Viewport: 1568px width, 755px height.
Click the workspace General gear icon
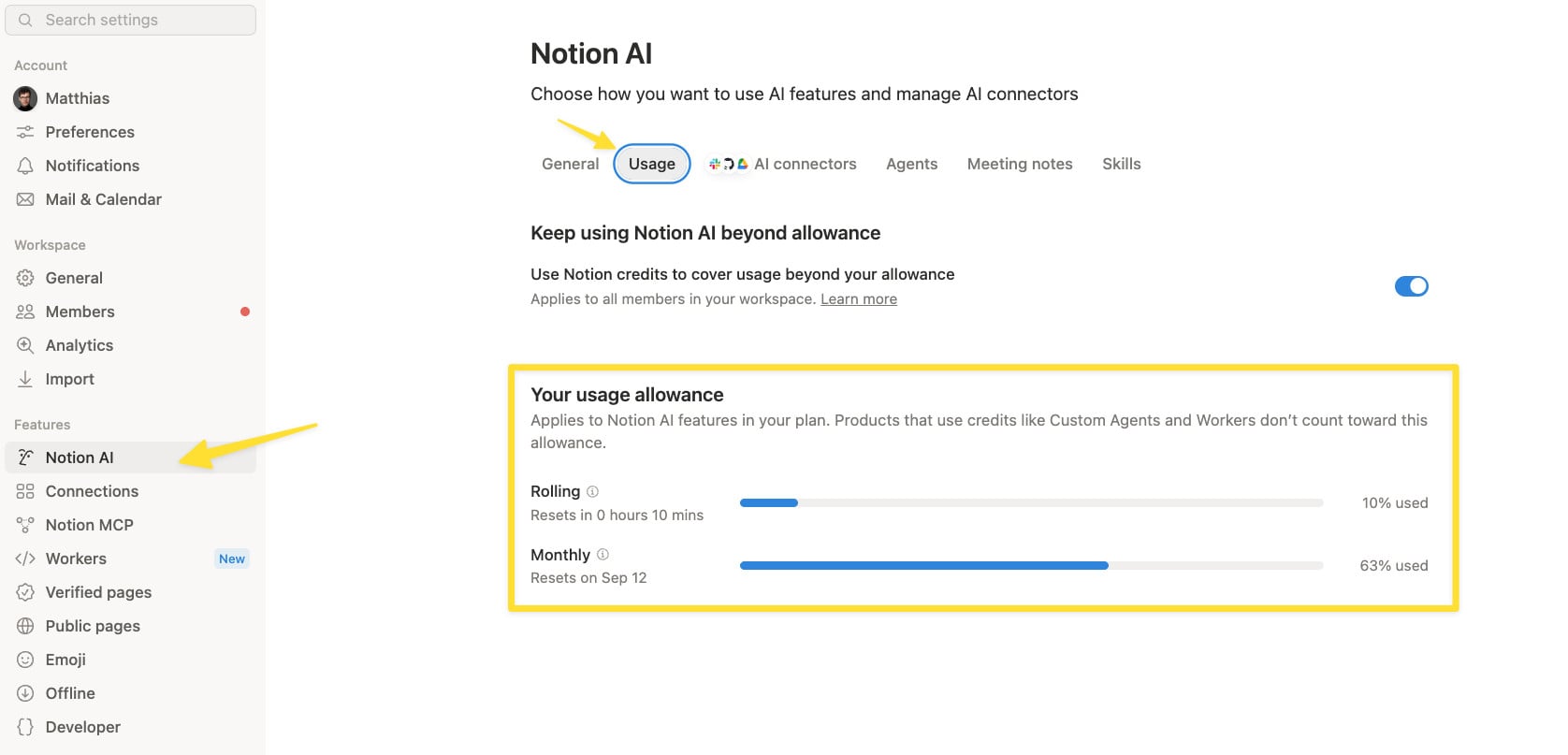[x=25, y=278]
